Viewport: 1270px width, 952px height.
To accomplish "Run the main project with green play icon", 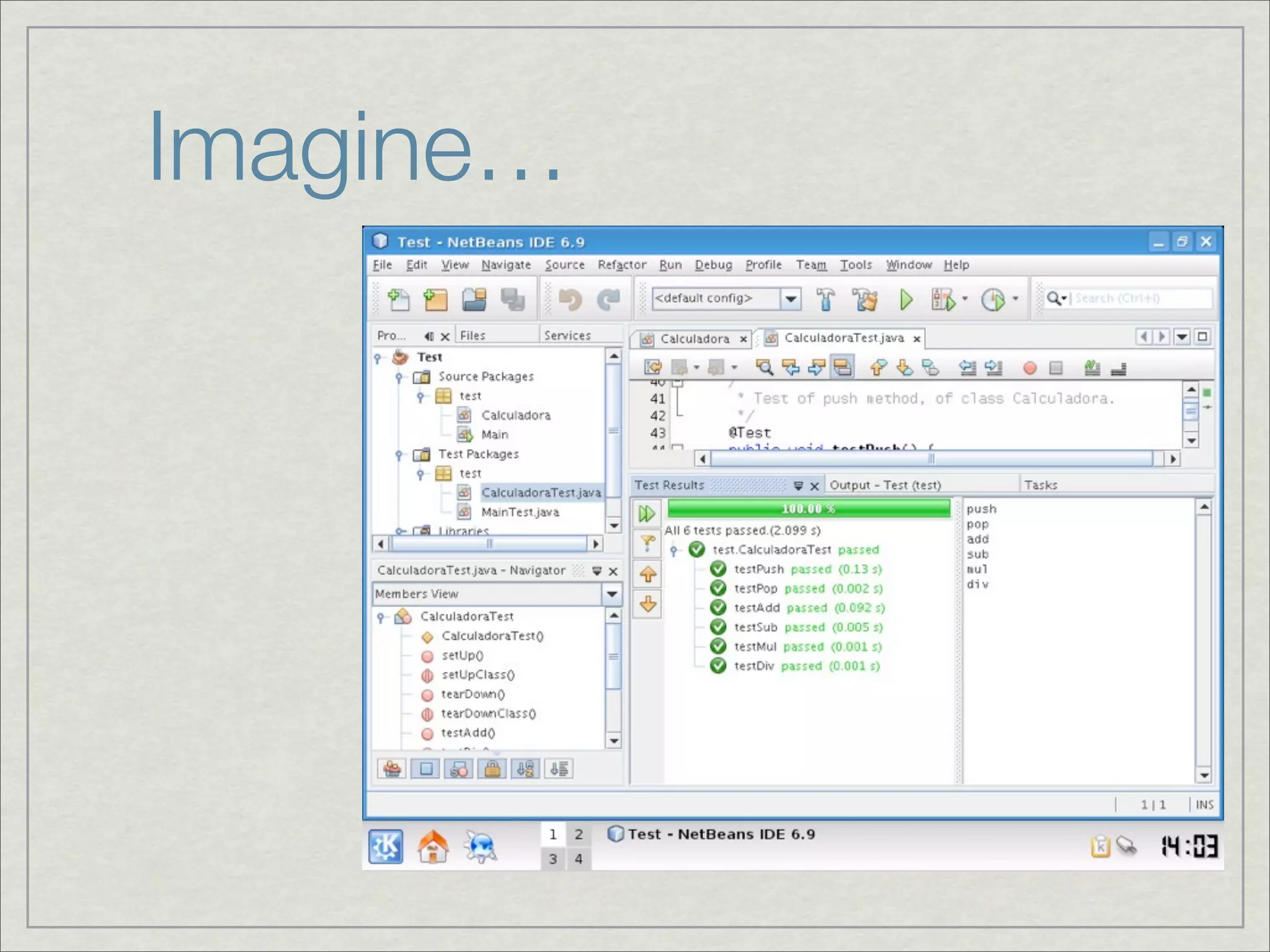I will point(906,299).
